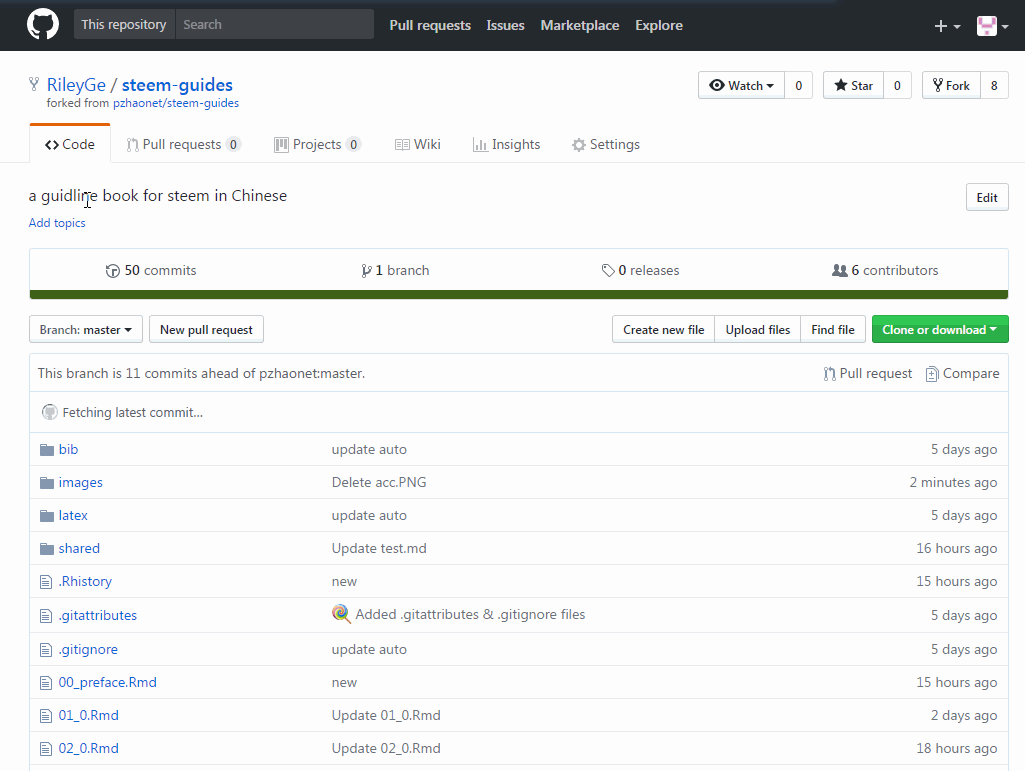
Task: Open commit 'Delete acc.PNG' message
Action: click(379, 483)
